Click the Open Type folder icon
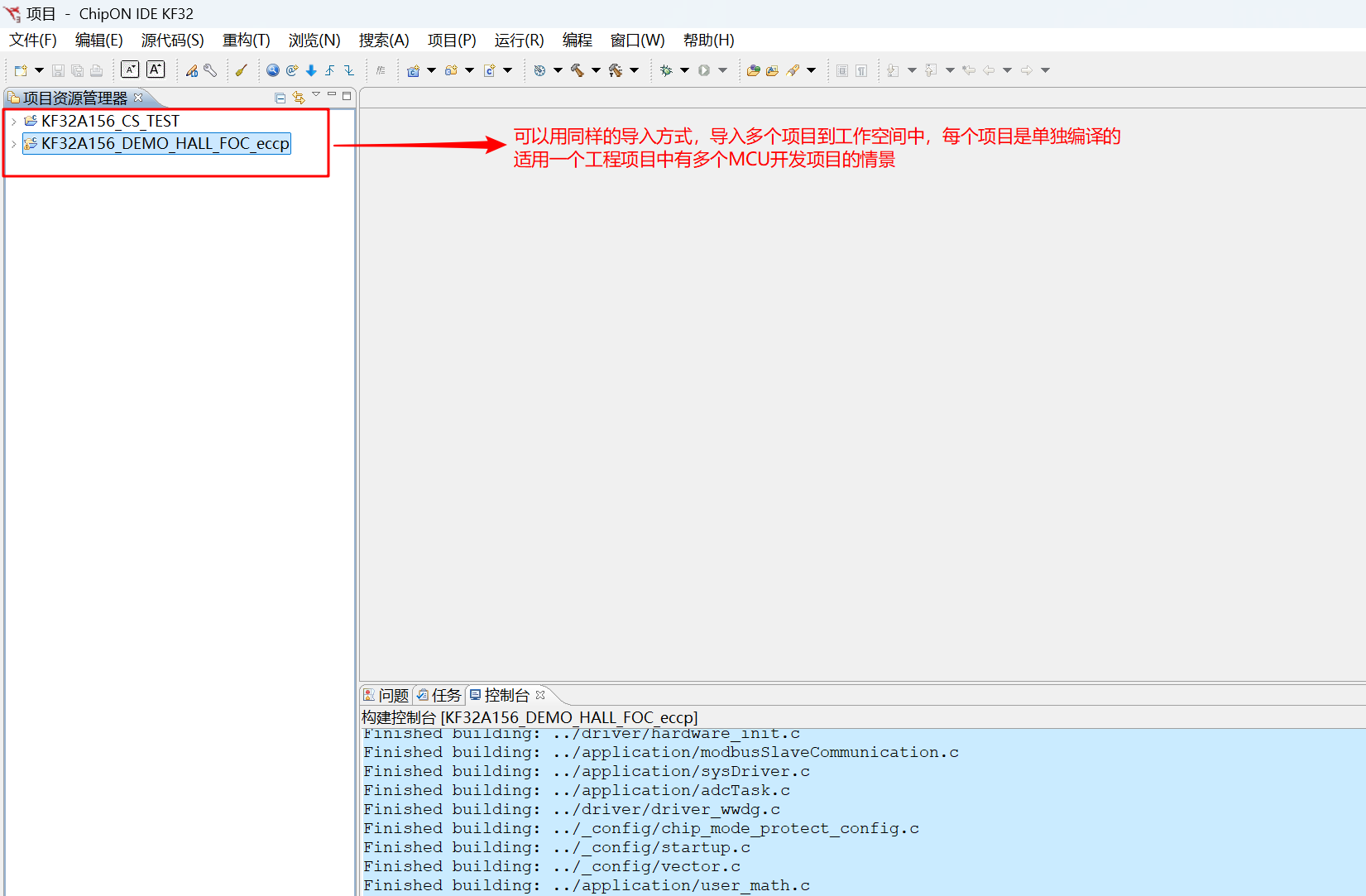The height and width of the screenshot is (896, 1366). tap(753, 70)
